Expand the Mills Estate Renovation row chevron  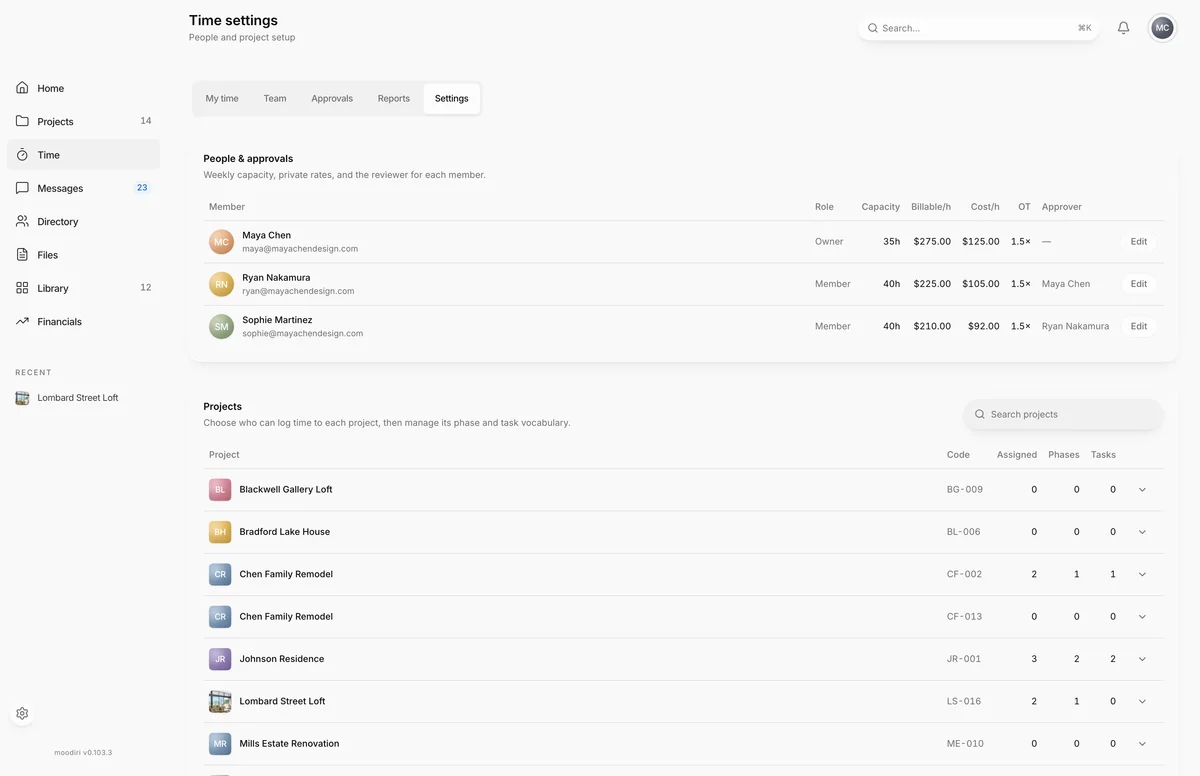click(1142, 744)
